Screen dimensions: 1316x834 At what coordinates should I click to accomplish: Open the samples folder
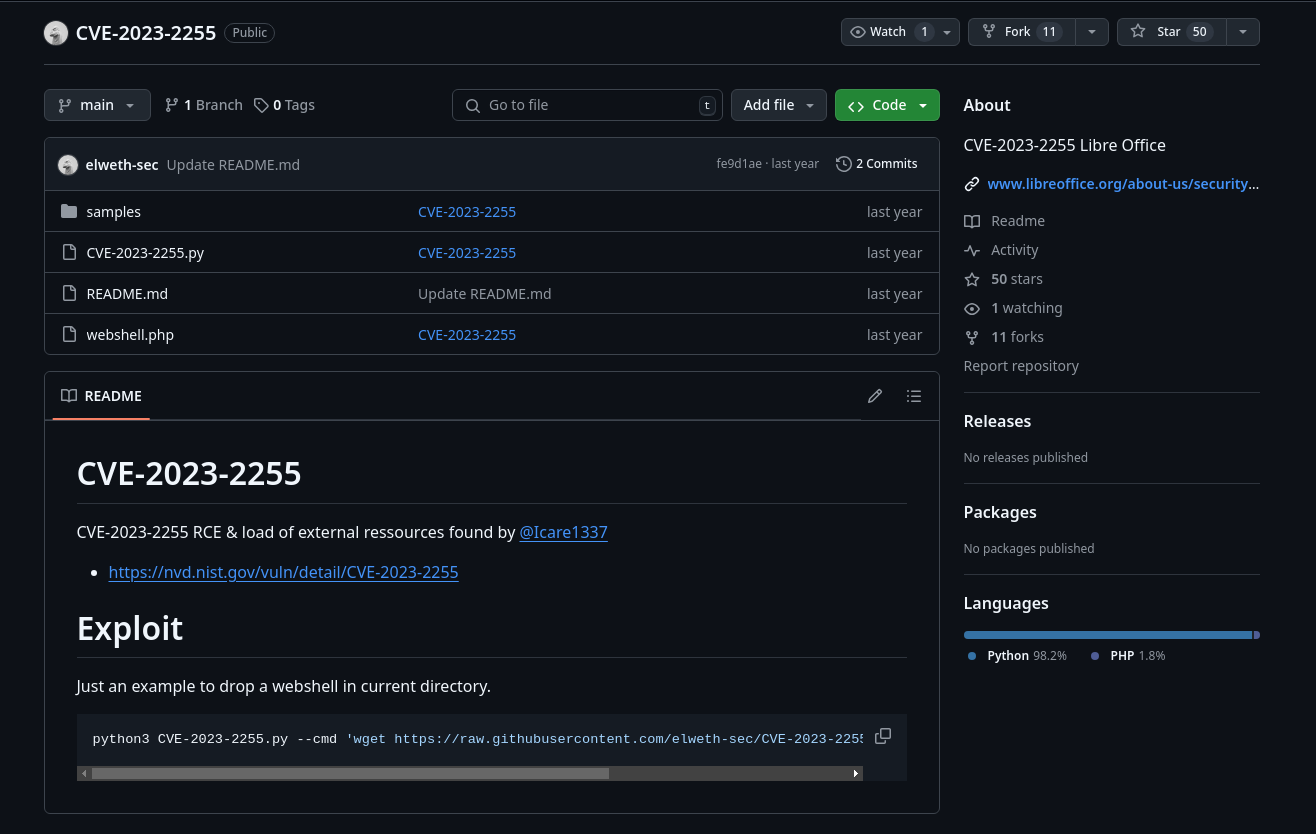point(114,212)
